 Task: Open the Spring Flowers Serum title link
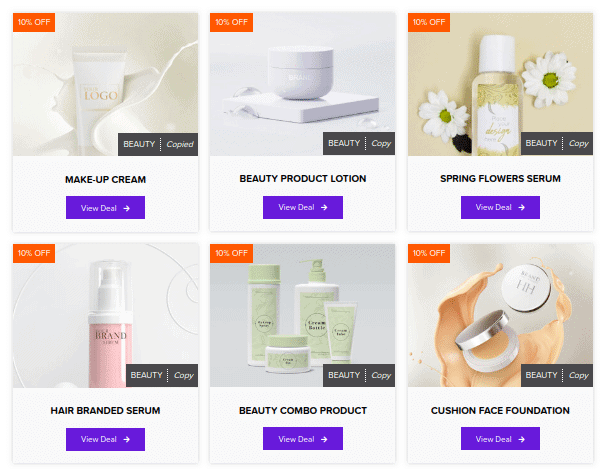pos(500,178)
